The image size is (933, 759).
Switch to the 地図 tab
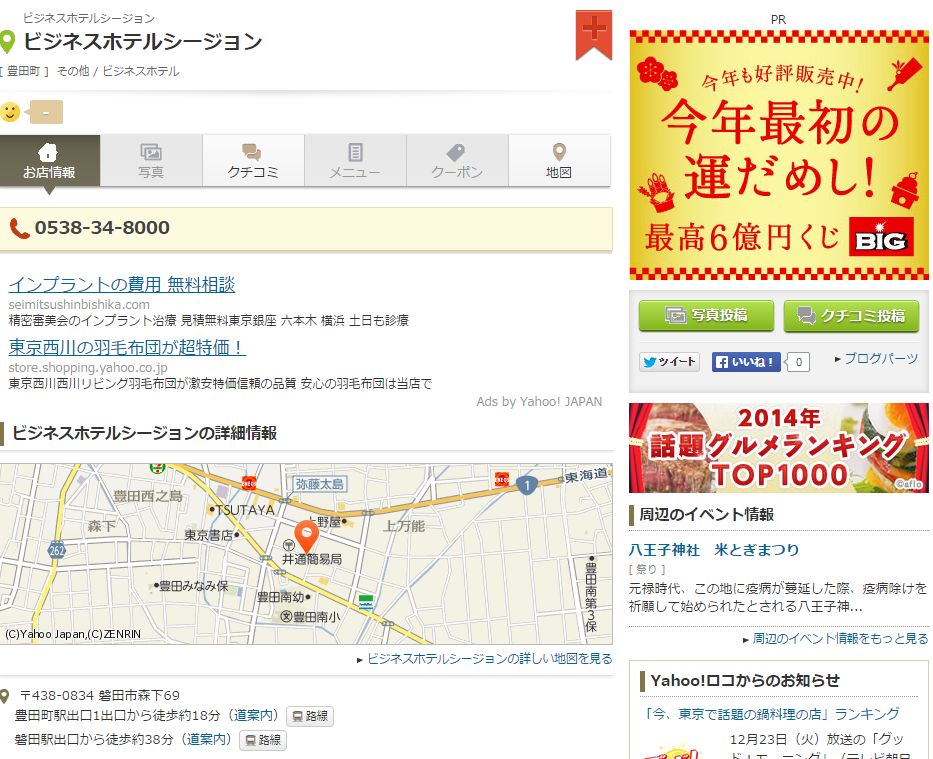(559, 161)
